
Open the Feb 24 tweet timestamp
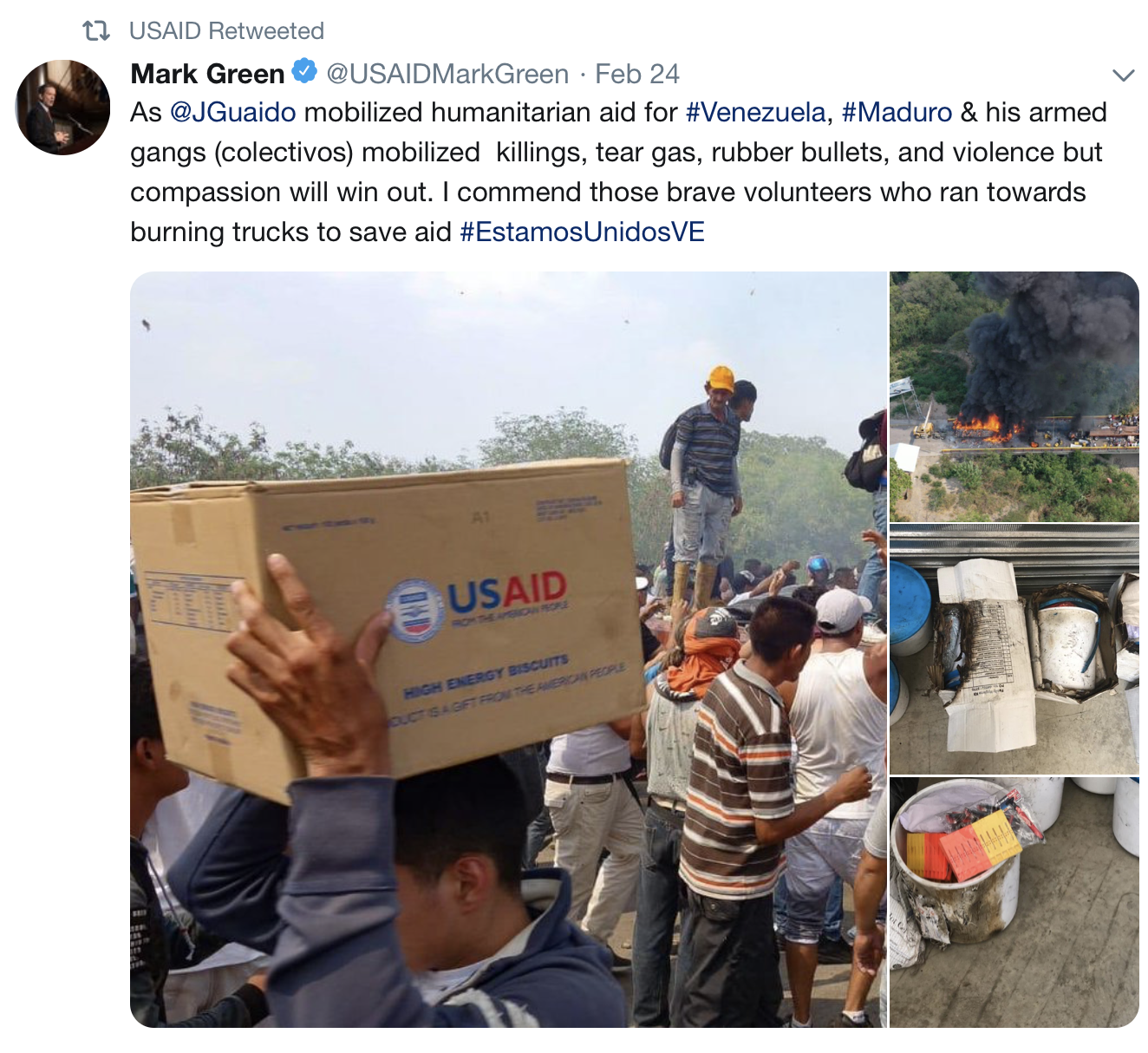636,74
